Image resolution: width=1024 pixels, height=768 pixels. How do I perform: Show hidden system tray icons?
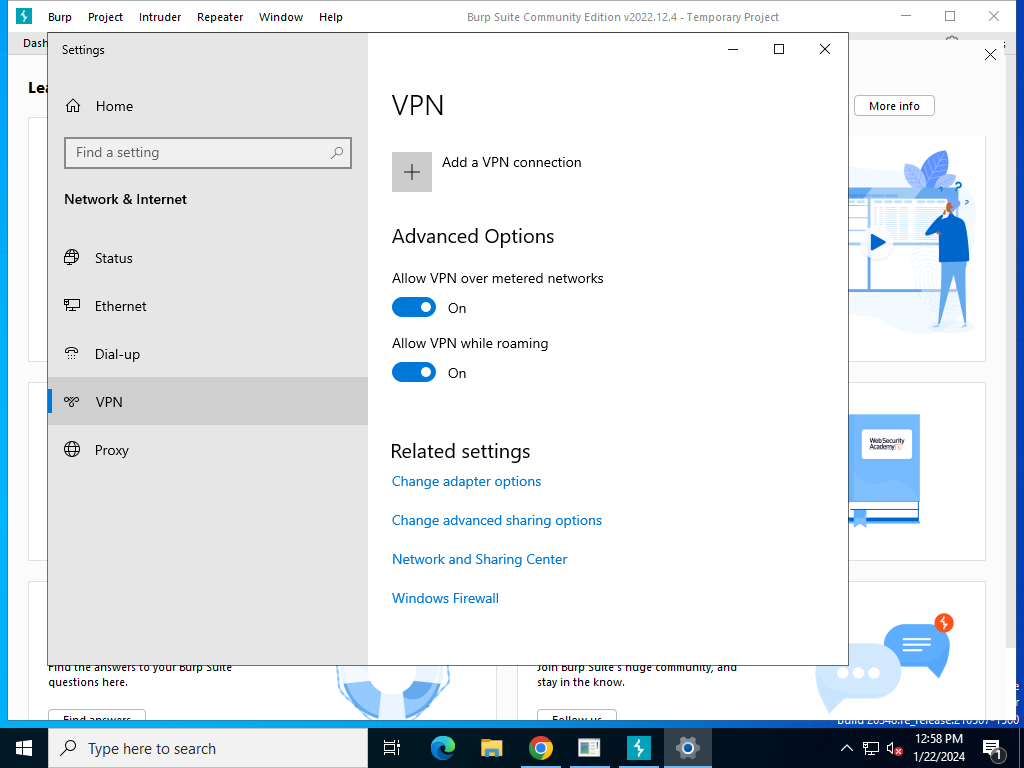tap(846, 748)
